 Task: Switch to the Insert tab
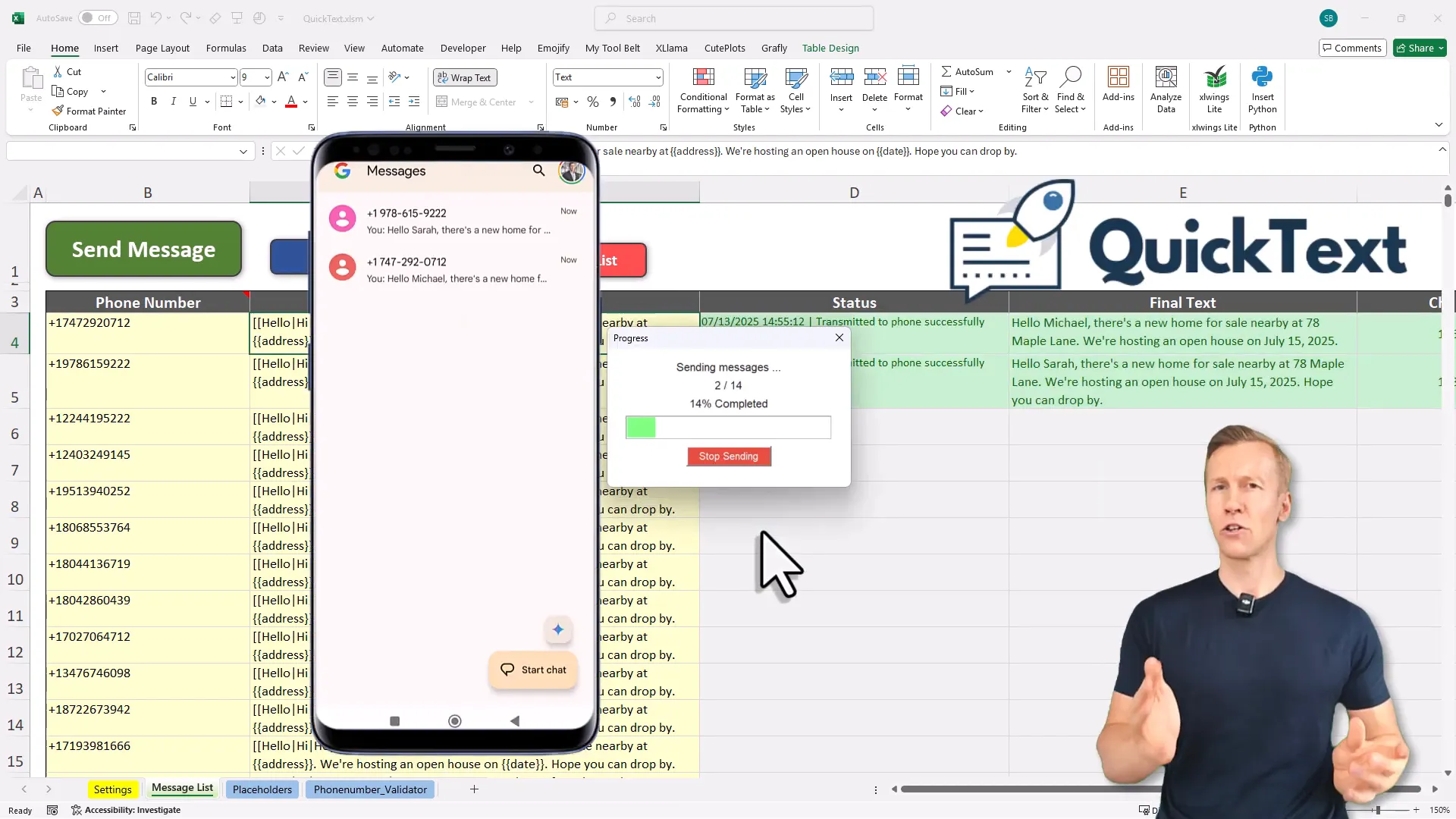pyautogui.click(x=106, y=48)
